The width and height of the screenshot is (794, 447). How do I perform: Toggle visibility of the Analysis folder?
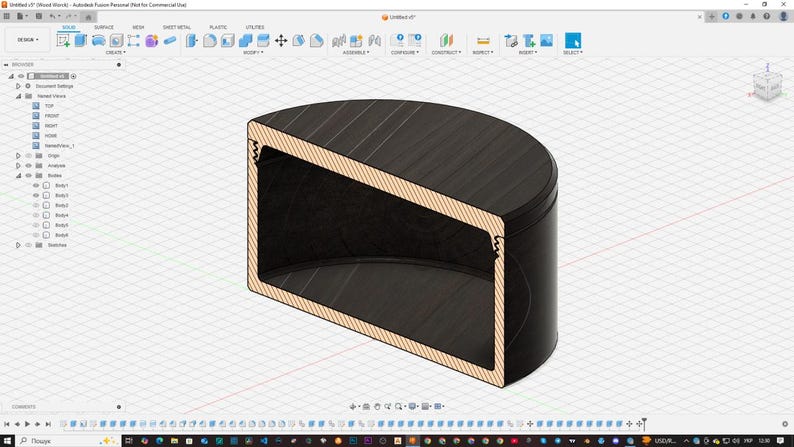28,166
